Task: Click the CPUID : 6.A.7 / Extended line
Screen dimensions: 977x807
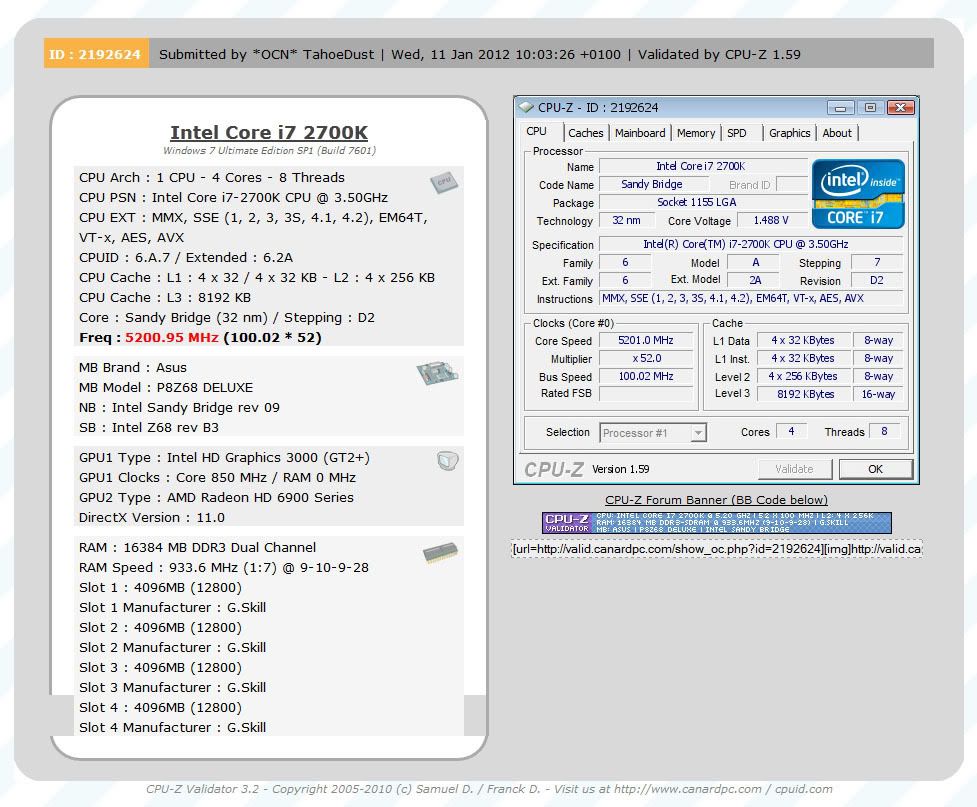Action: coord(186,258)
